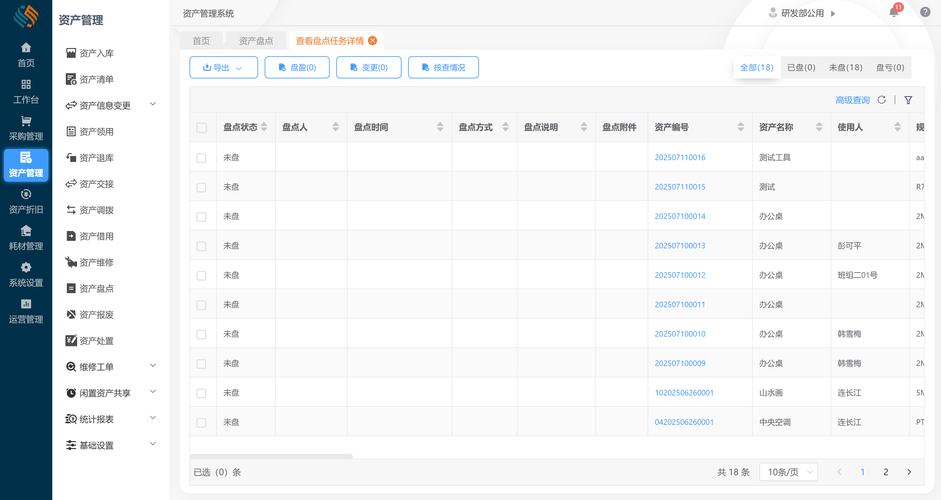Select the 未盘(18) filter tab
The width and height of the screenshot is (941, 500).
point(846,67)
